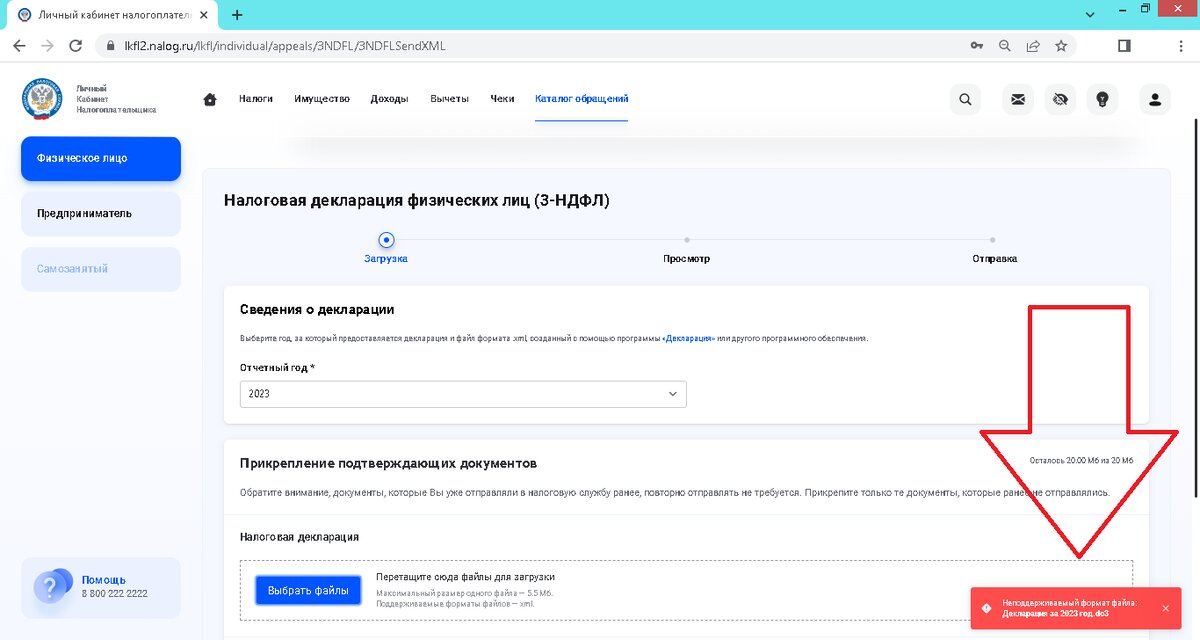
Task: Click the browser back arrow
Action: coord(19,46)
